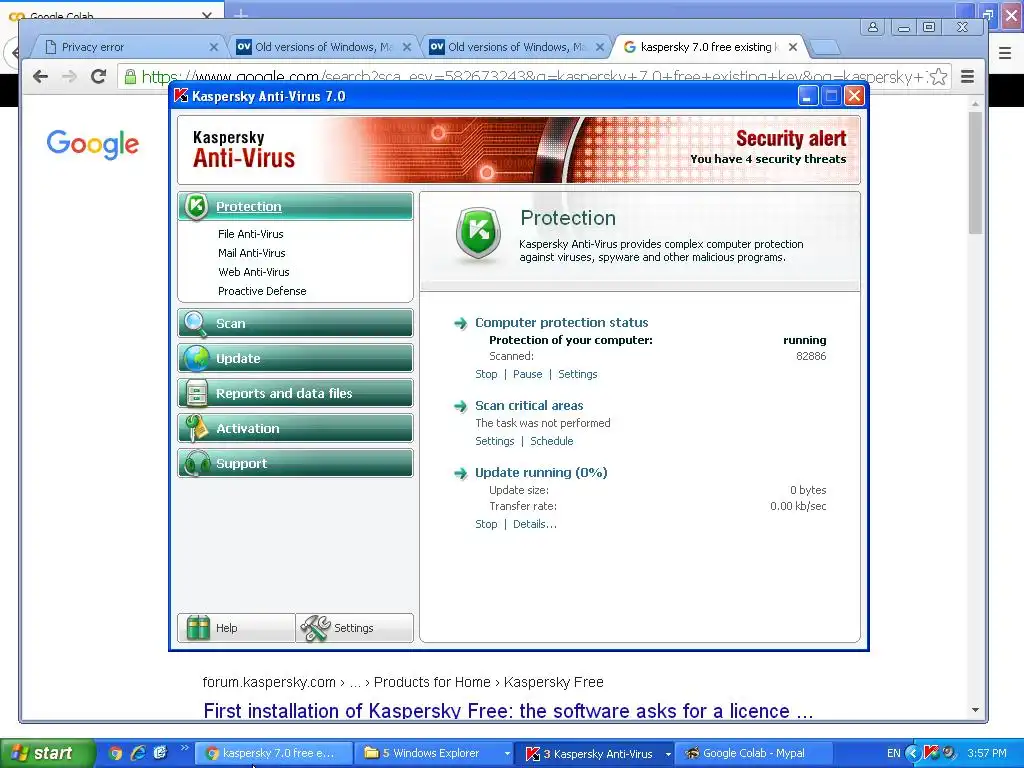
Task: Open First installation of Kaspersky Free result
Action: pos(508,711)
